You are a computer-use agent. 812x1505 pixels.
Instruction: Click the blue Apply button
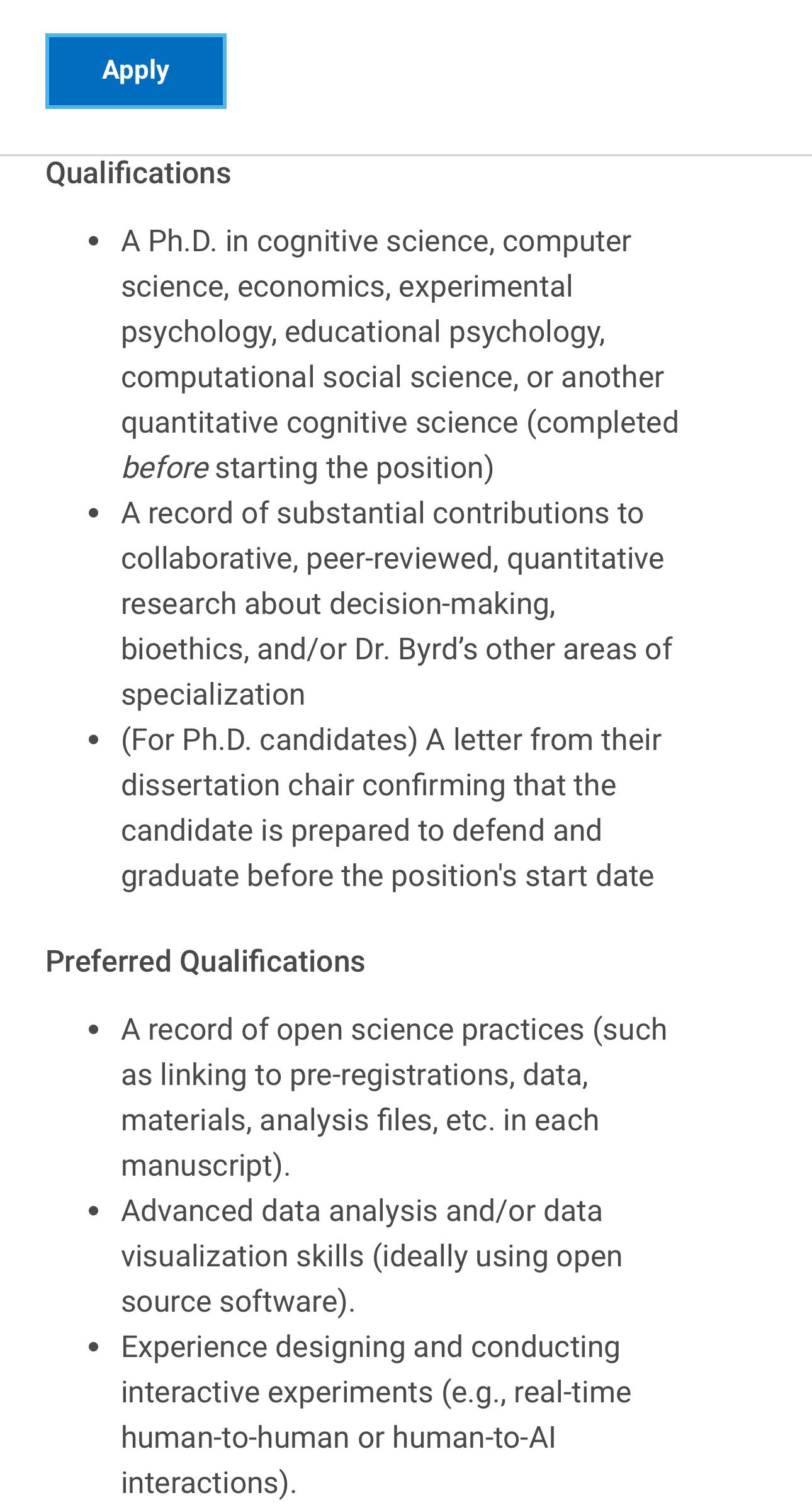pyautogui.click(x=135, y=71)
